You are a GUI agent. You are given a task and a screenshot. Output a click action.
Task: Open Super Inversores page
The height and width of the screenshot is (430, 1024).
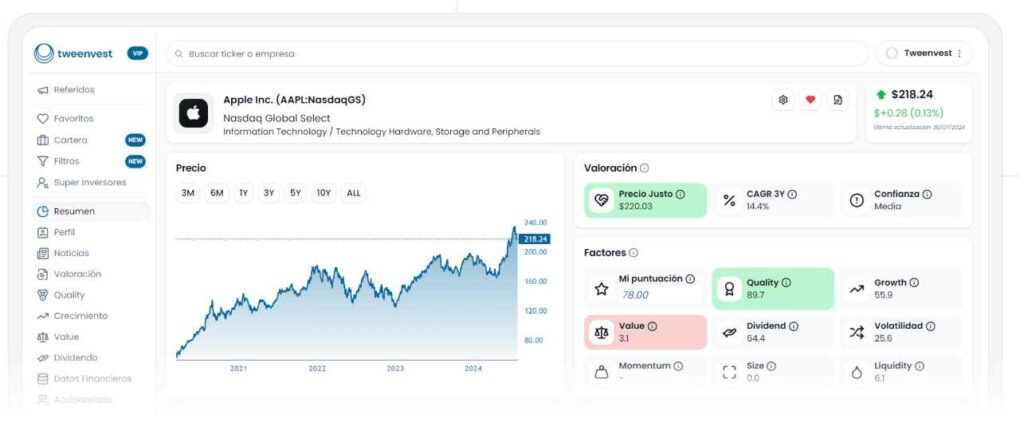[89, 182]
